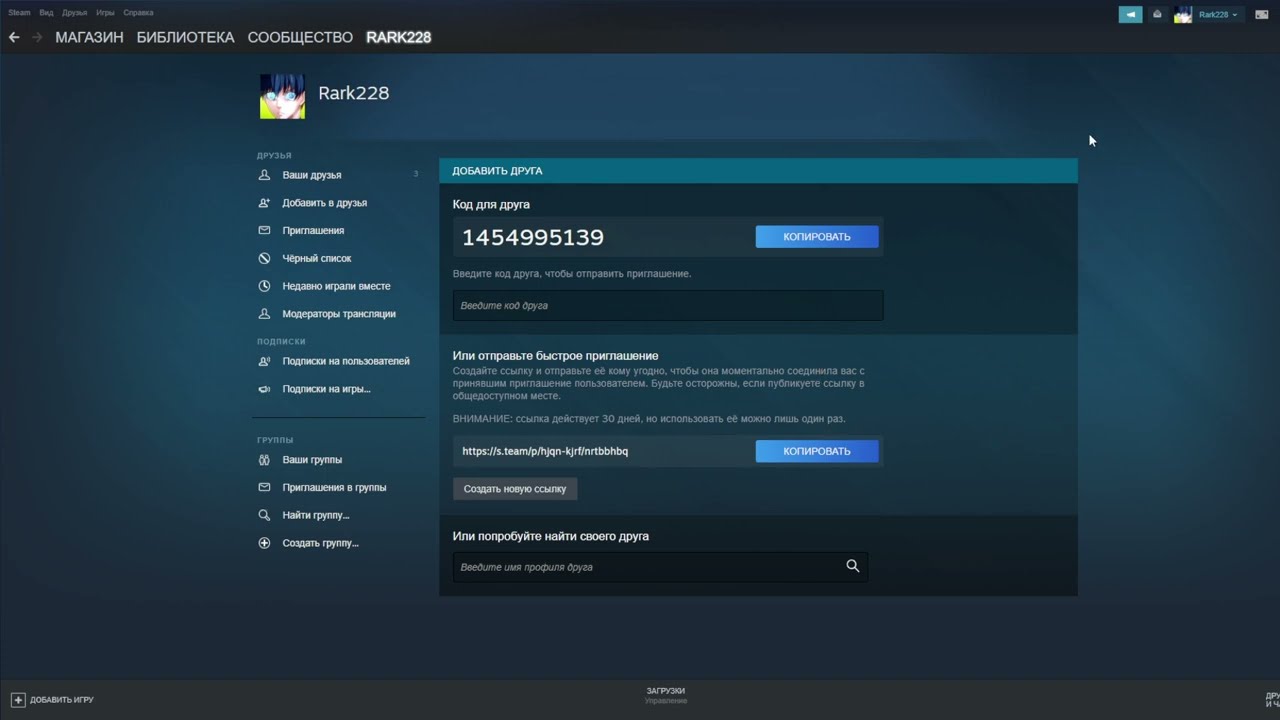Click the Steam announcements megaphone icon
The height and width of the screenshot is (720, 1280).
(1130, 14)
